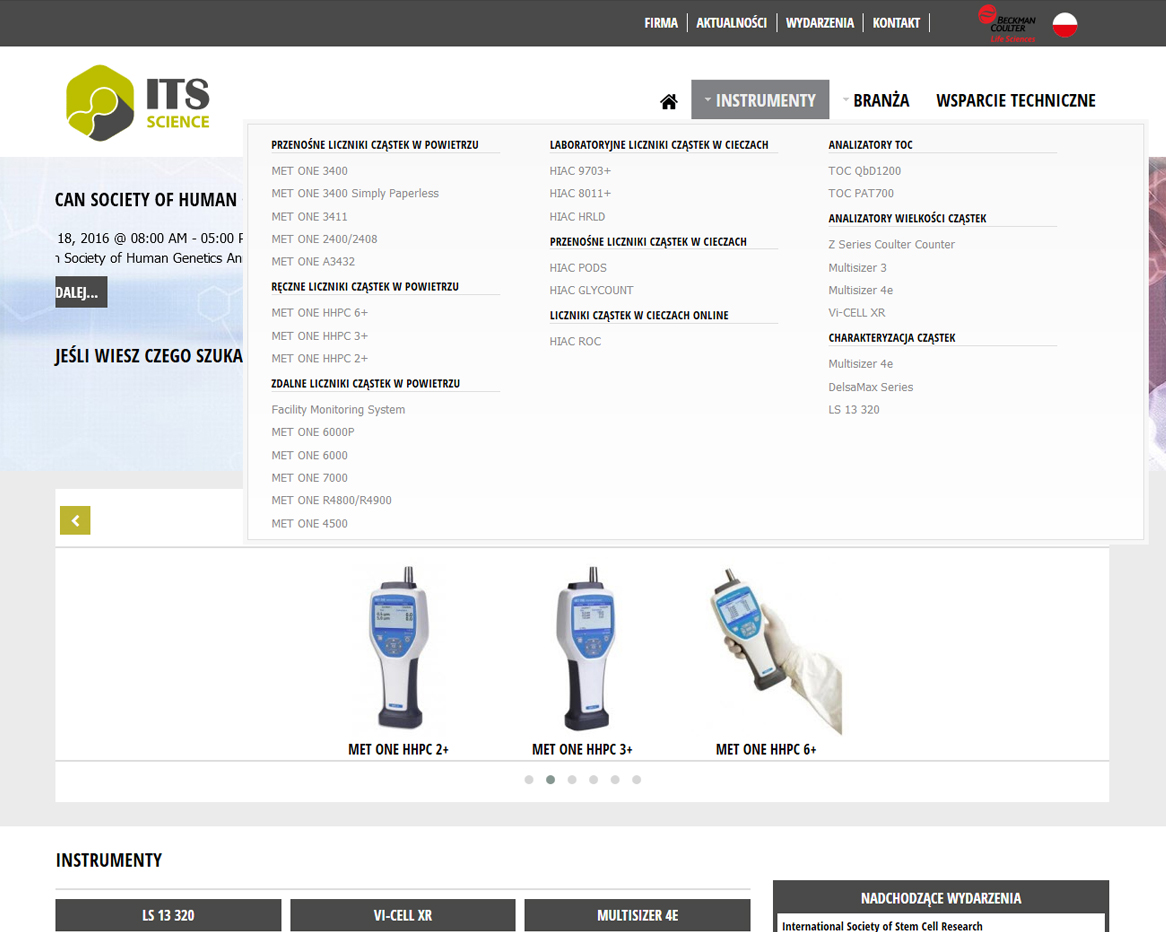Viewport: 1166px width, 932px height.
Task: Select sixth carousel pagination dot
Action: (x=637, y=780)
